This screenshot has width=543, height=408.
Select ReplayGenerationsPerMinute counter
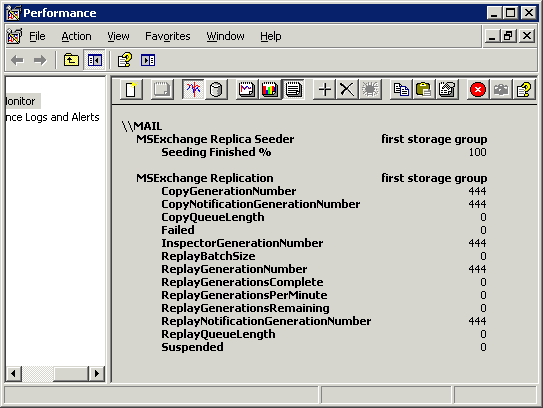244,295
